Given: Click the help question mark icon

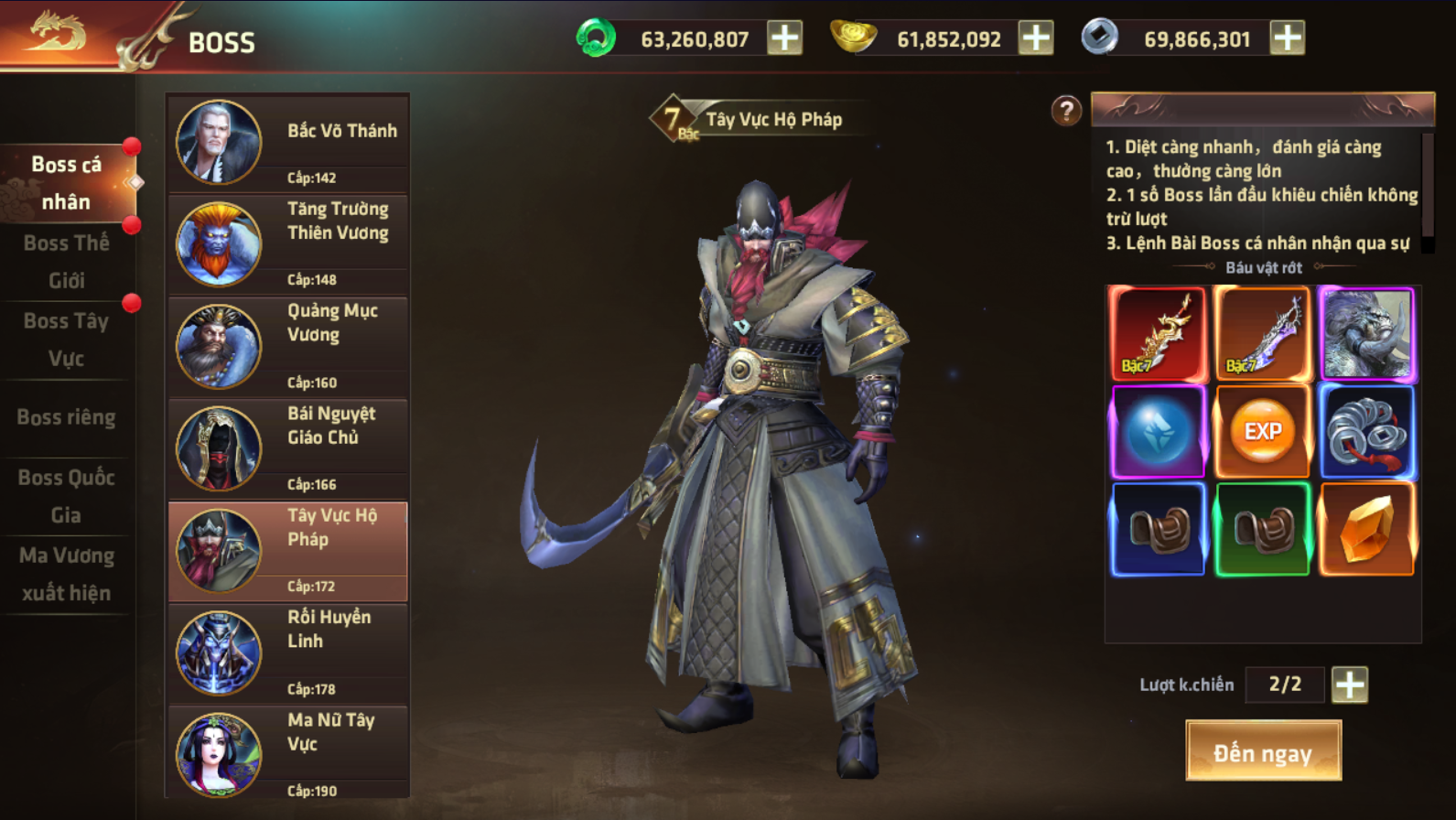Looking at the screenshot, I should coord(1066,111).
